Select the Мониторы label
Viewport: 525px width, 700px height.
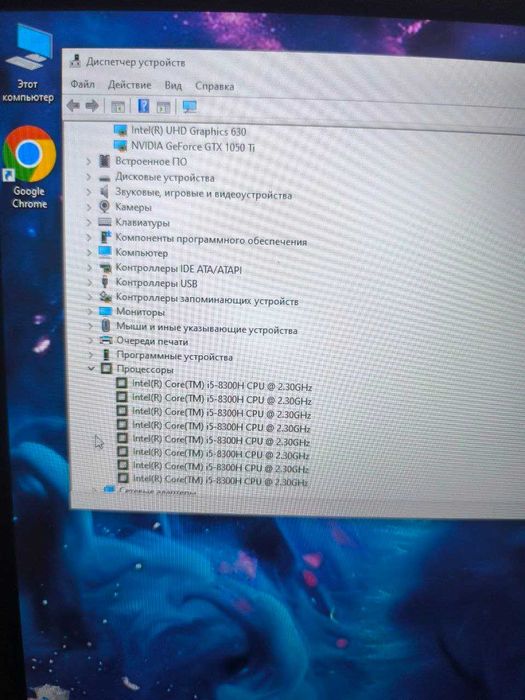click(x=141, y=312)
